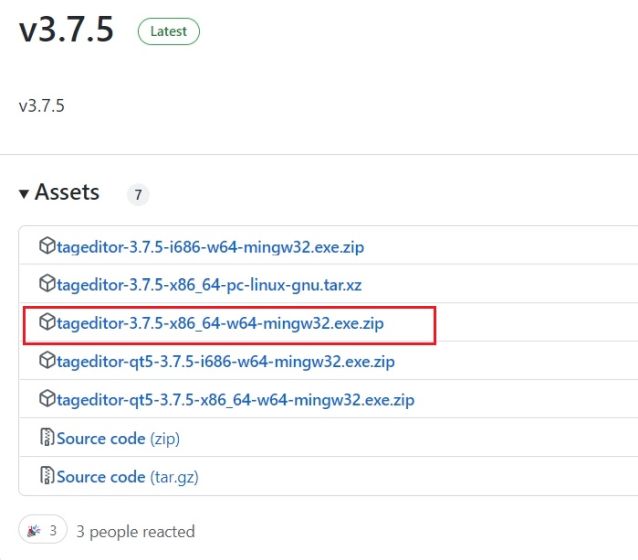Click package icon in the red highlighted row
This screenshot has height=560, width=638.
[x=47, y=323]
